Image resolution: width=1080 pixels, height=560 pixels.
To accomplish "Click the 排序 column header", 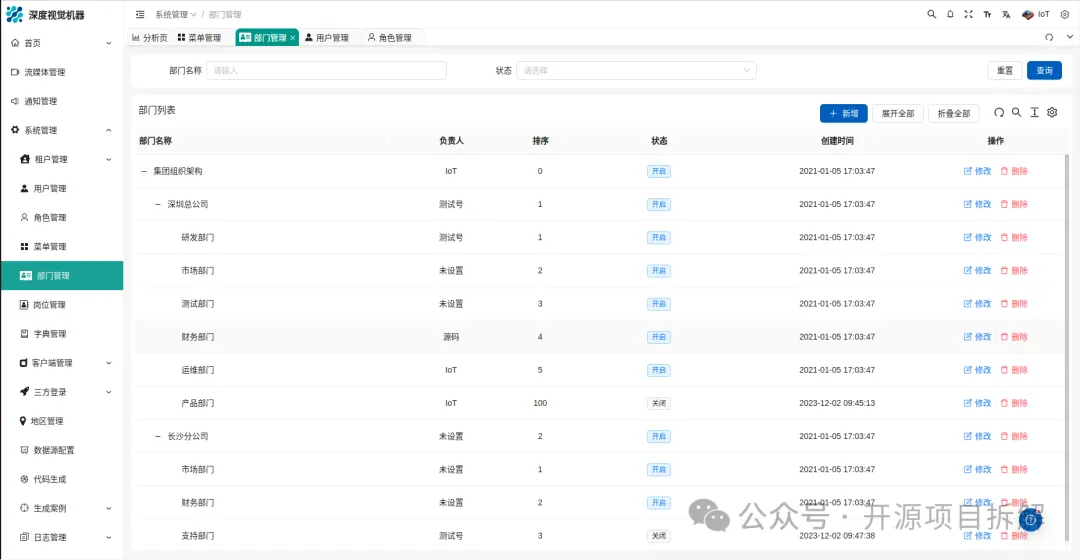I will (x=540, y=141).
